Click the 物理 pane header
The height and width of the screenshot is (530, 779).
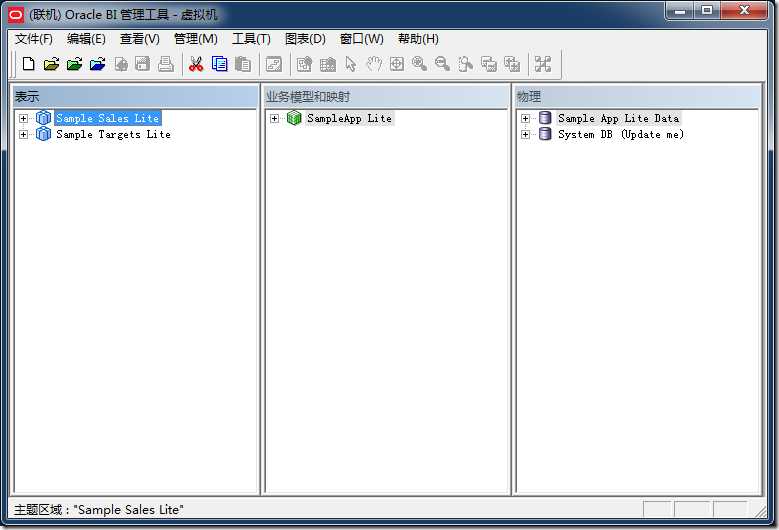pyautogui.click(x=638, y=96)
